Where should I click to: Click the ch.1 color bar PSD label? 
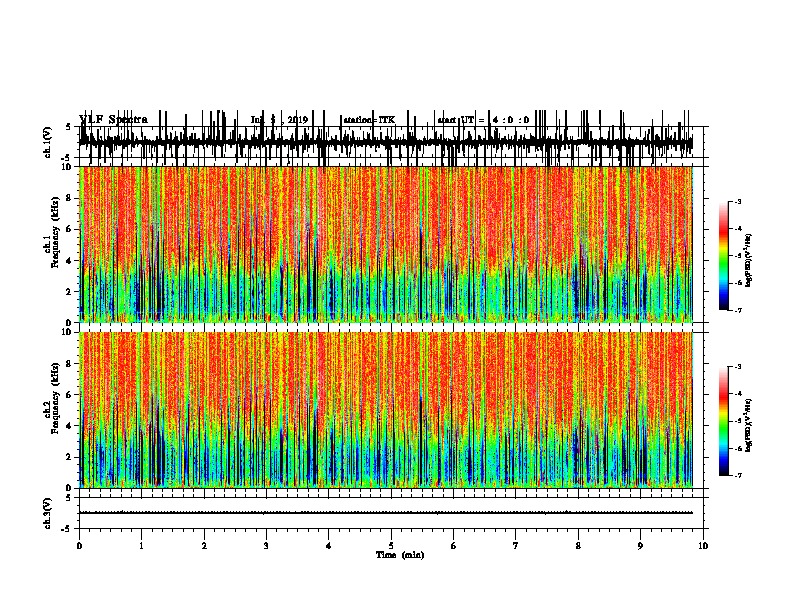(x=749, y=261)
